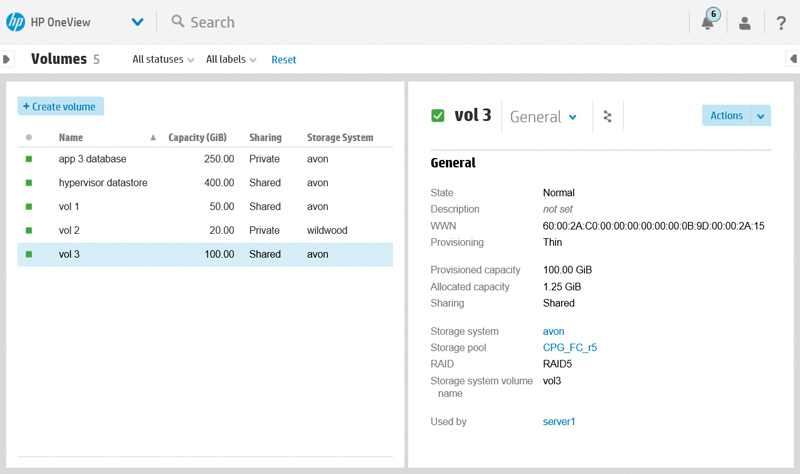Sort volumes by the Name column
Screen dimensions: 800x474
click(x=71, y=138)
